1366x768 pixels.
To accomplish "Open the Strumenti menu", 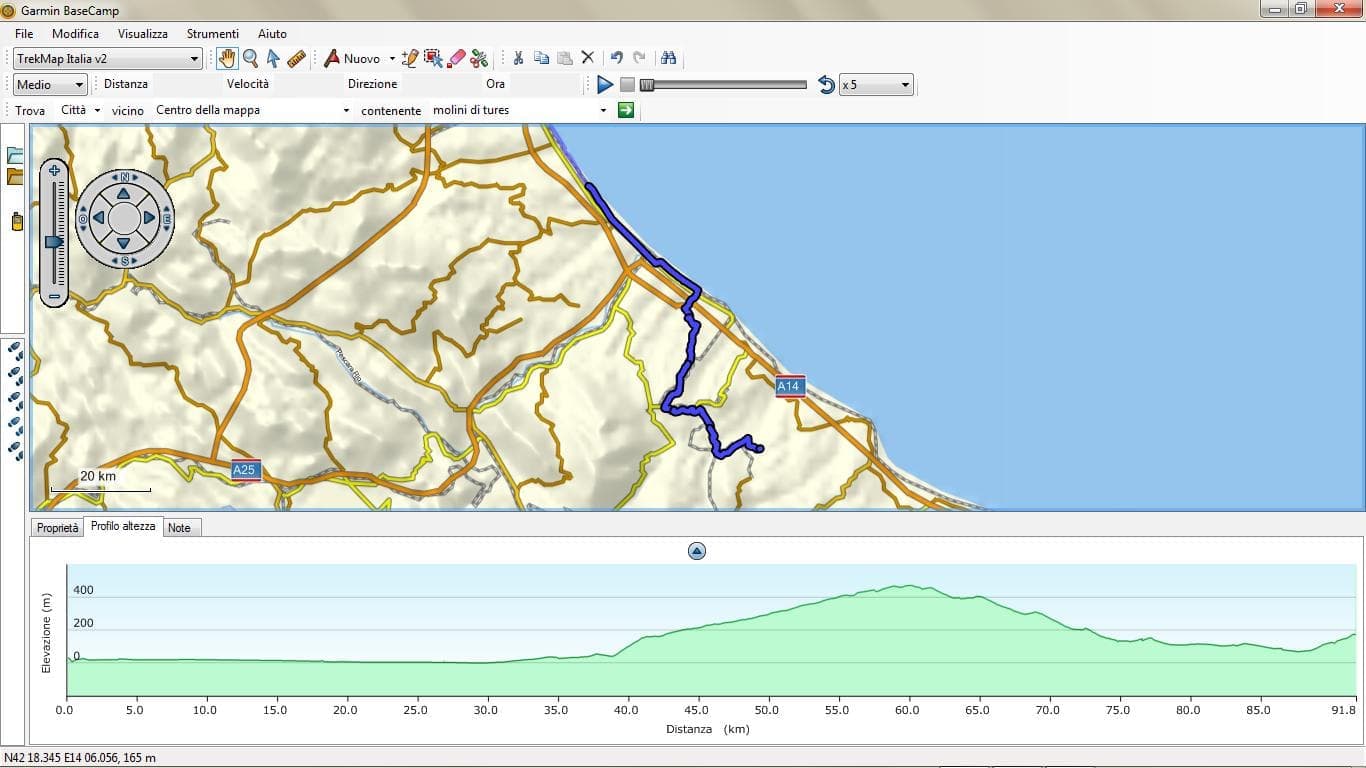I will (213, 34).
